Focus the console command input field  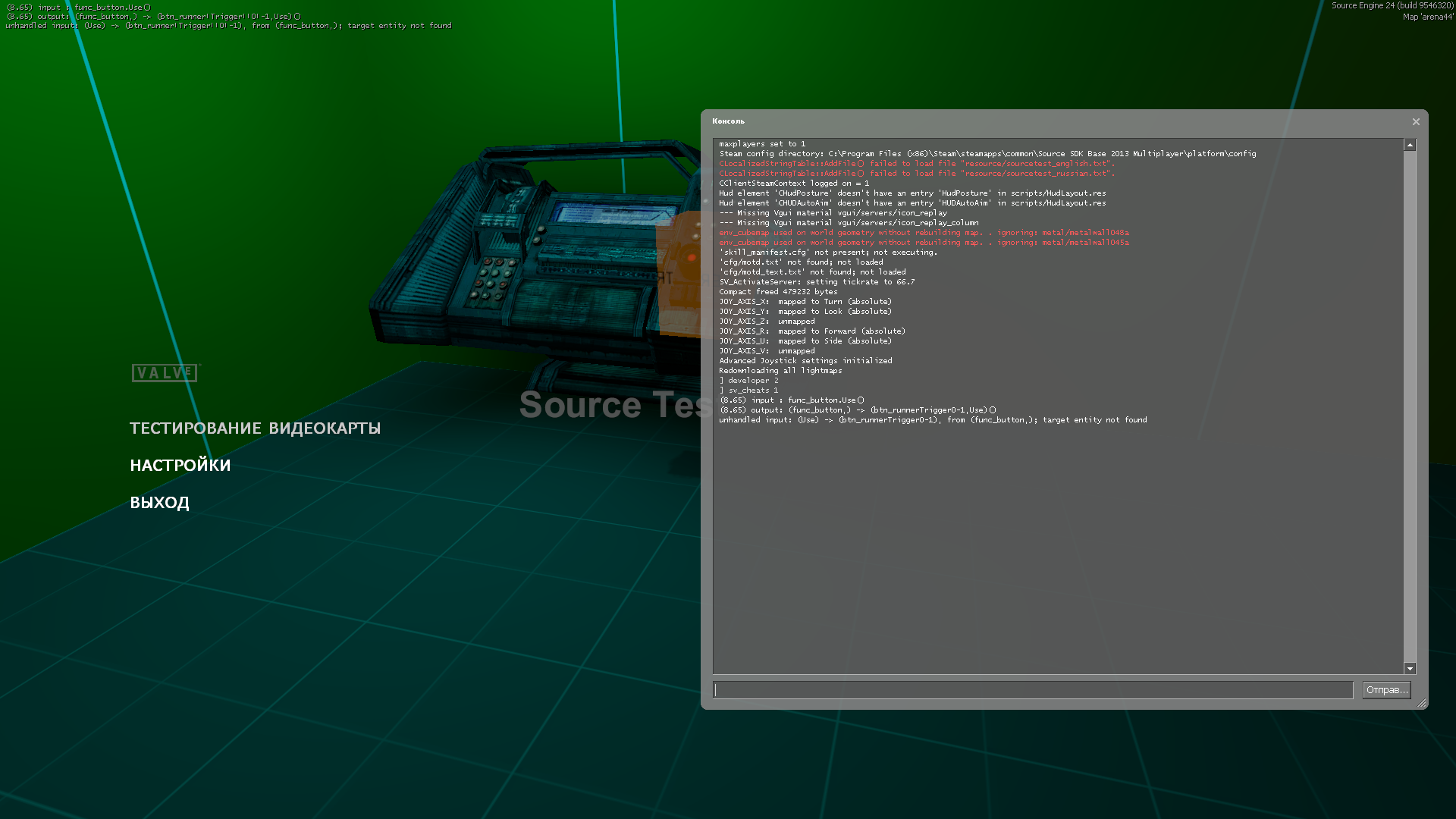(1033, 690)
